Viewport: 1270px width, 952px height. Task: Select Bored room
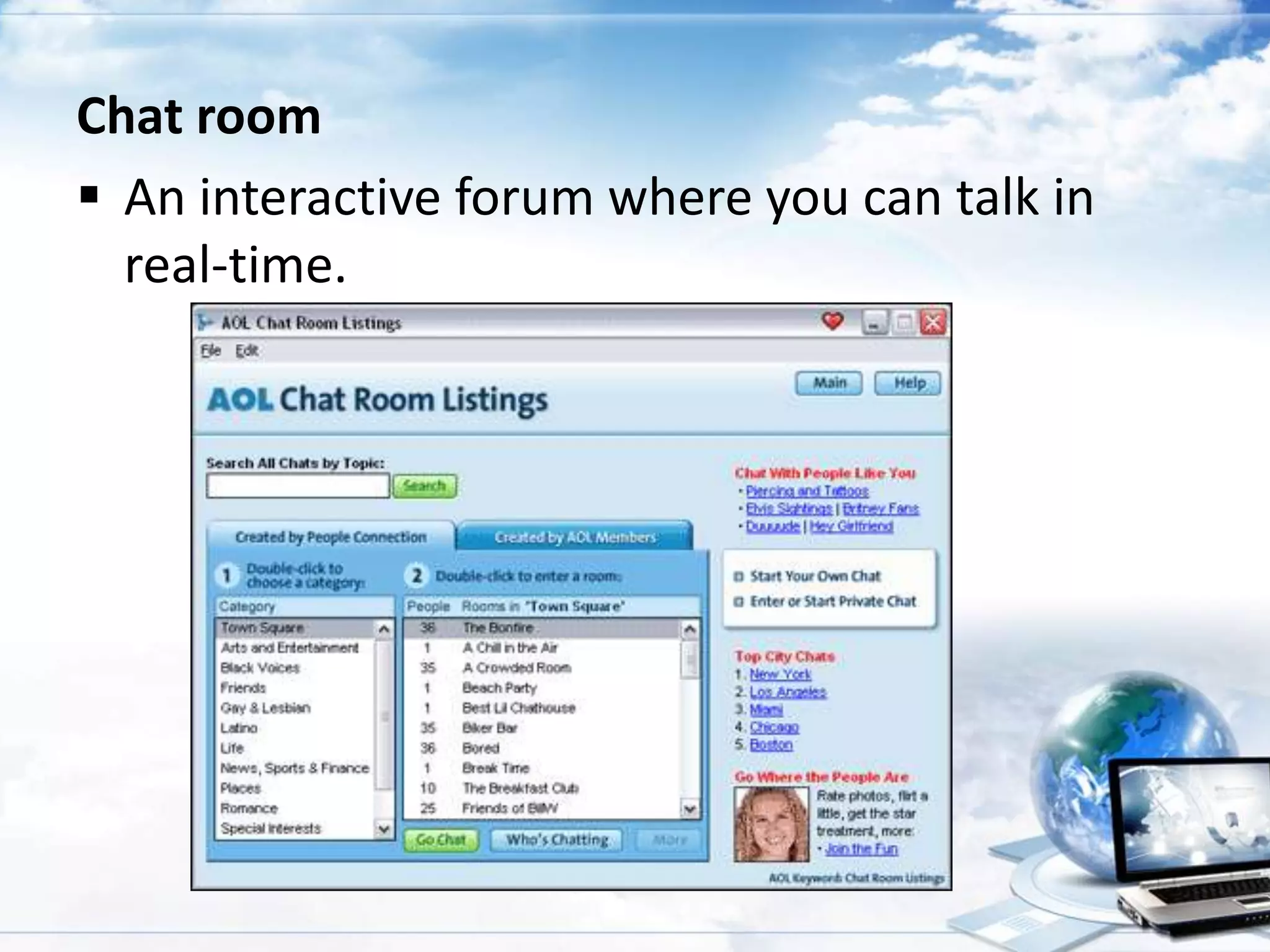(543, 748)
